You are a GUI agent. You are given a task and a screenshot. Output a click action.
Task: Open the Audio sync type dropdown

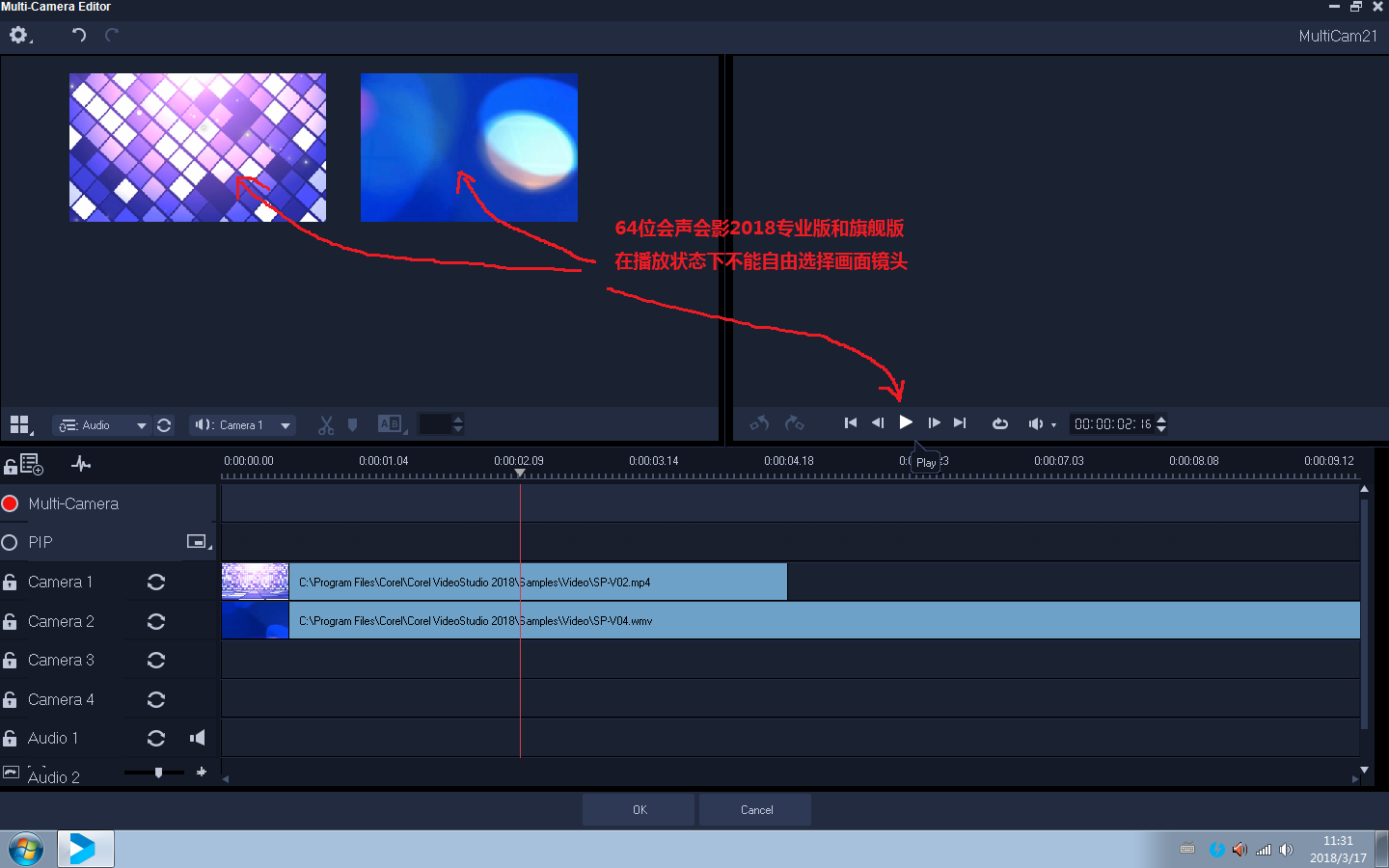(x=102, y=425)
